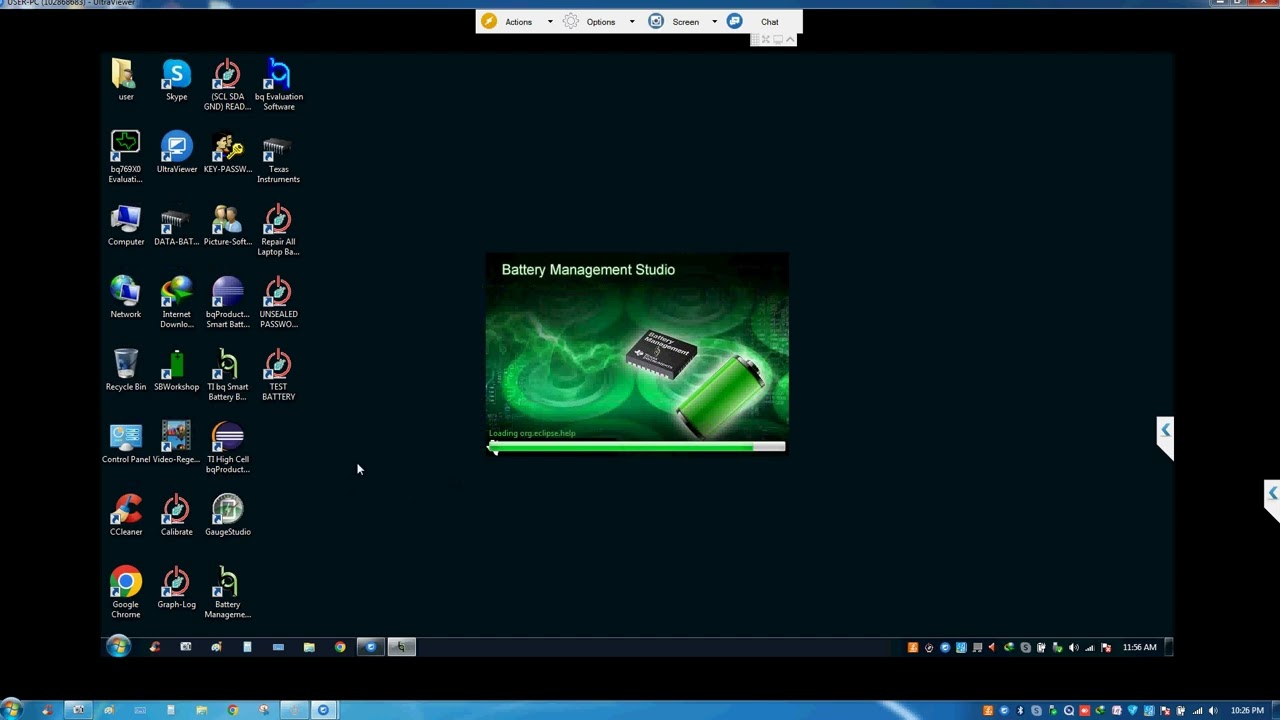Click the remote tray volume icon
This screenshot has height=720, width=1280.
click(1073, 647)
